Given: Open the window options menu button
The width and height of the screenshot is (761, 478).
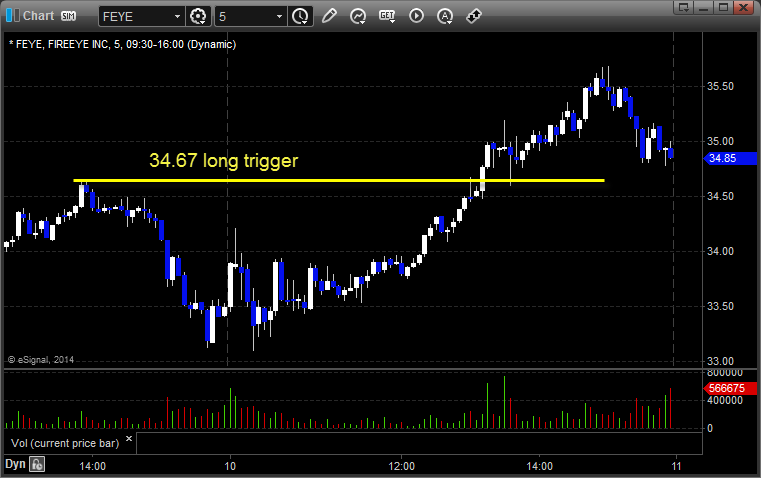Looking at the screenshot, I should (x=684, y=7).
